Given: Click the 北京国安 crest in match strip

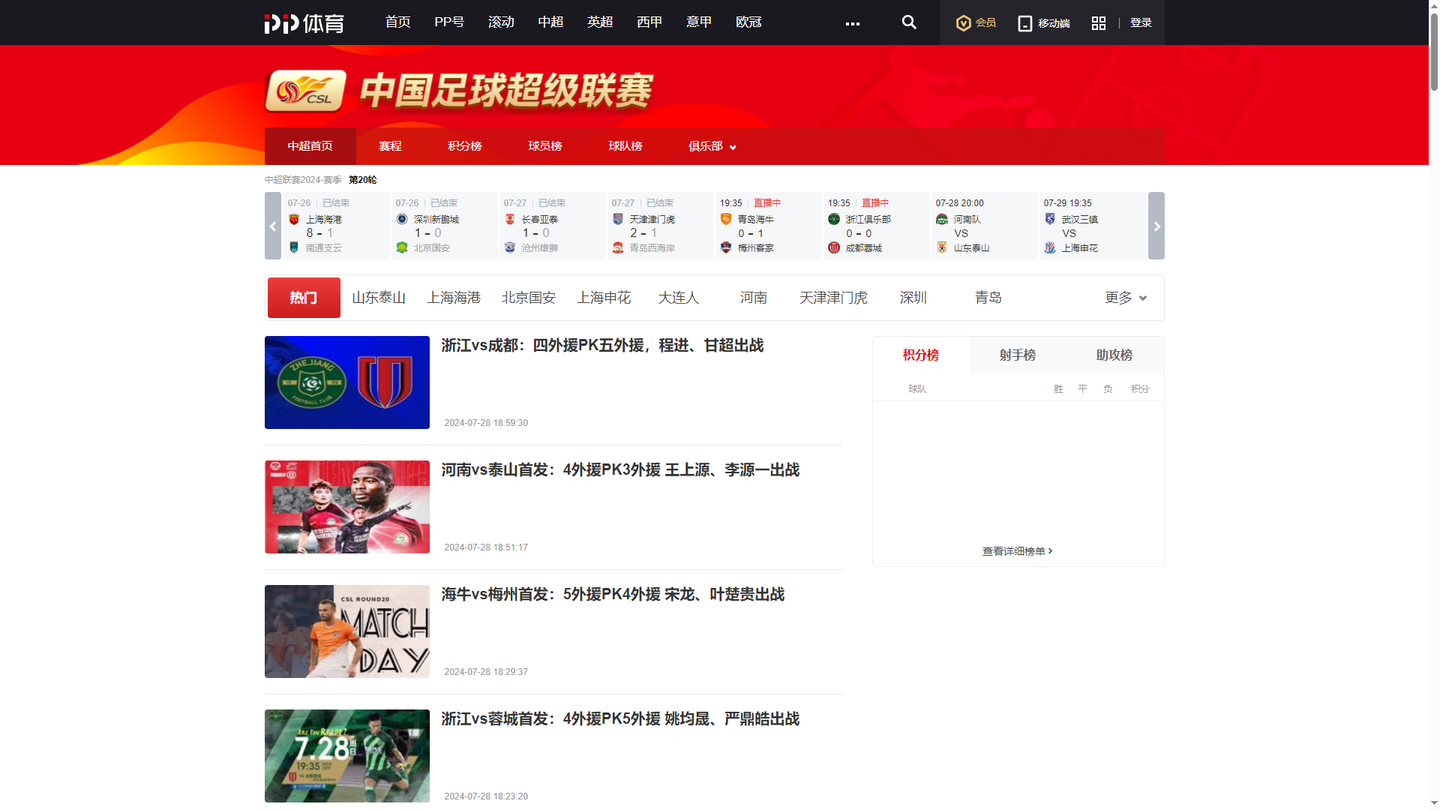Looking at the screenshot, I should point(402,247).
